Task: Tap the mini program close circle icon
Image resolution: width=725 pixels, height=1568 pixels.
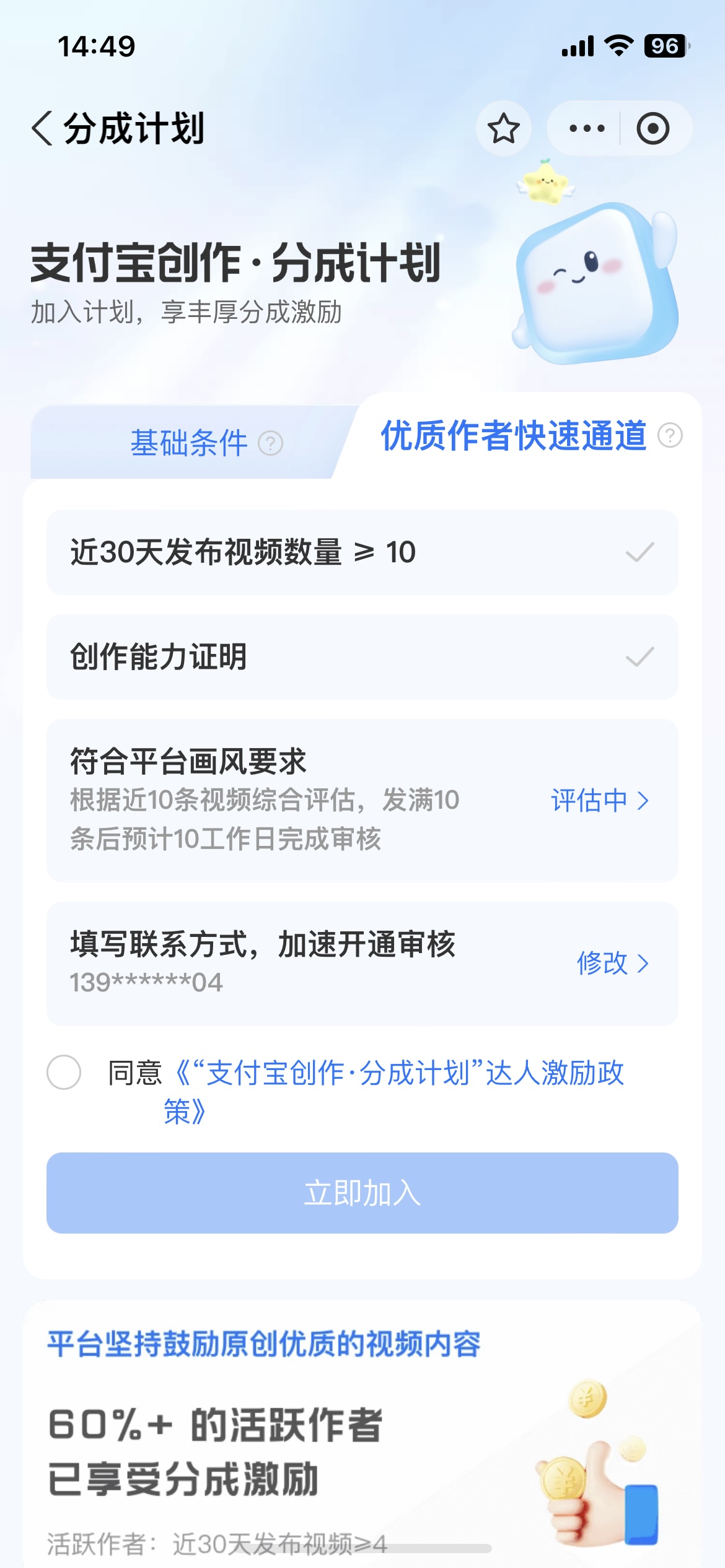Action: [x=652, y=129]
